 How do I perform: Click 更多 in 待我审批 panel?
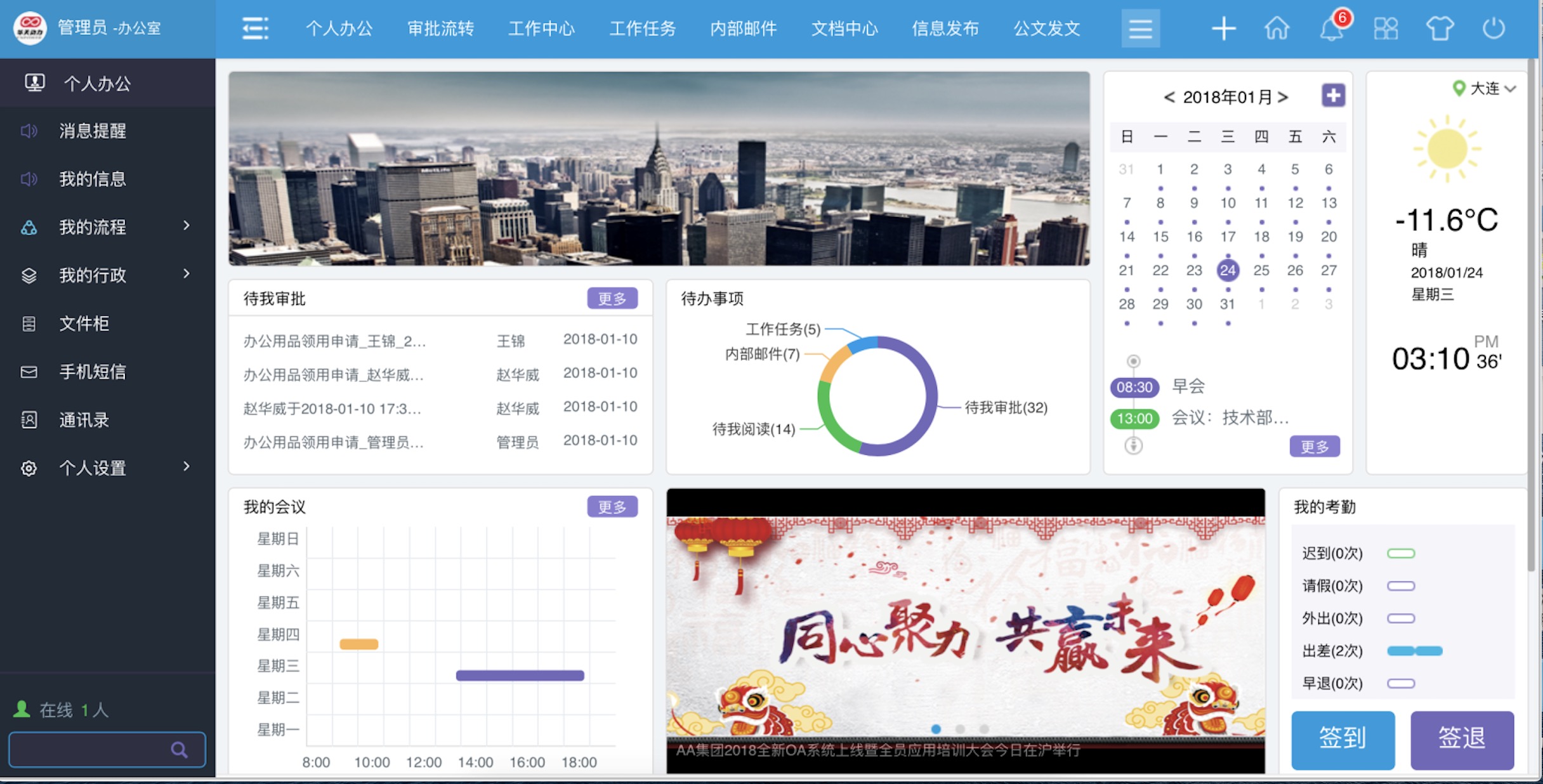[612, 298]
